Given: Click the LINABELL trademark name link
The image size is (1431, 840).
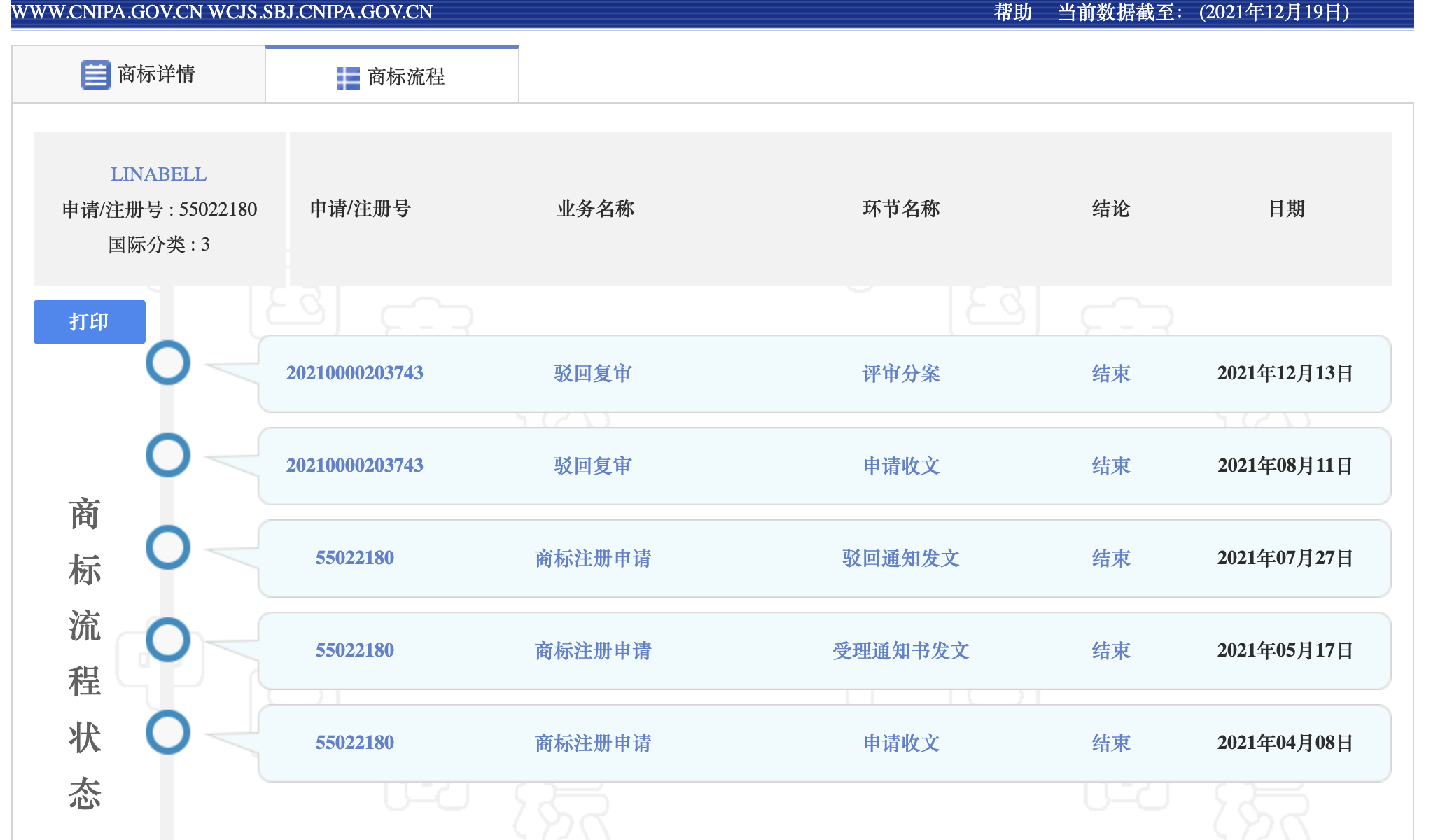Looking at the screenshot, I should click(158, 174).
